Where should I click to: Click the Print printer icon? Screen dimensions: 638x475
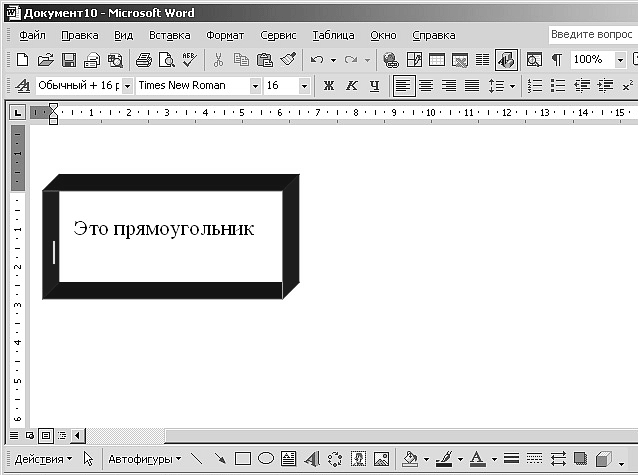pos(144,60)
